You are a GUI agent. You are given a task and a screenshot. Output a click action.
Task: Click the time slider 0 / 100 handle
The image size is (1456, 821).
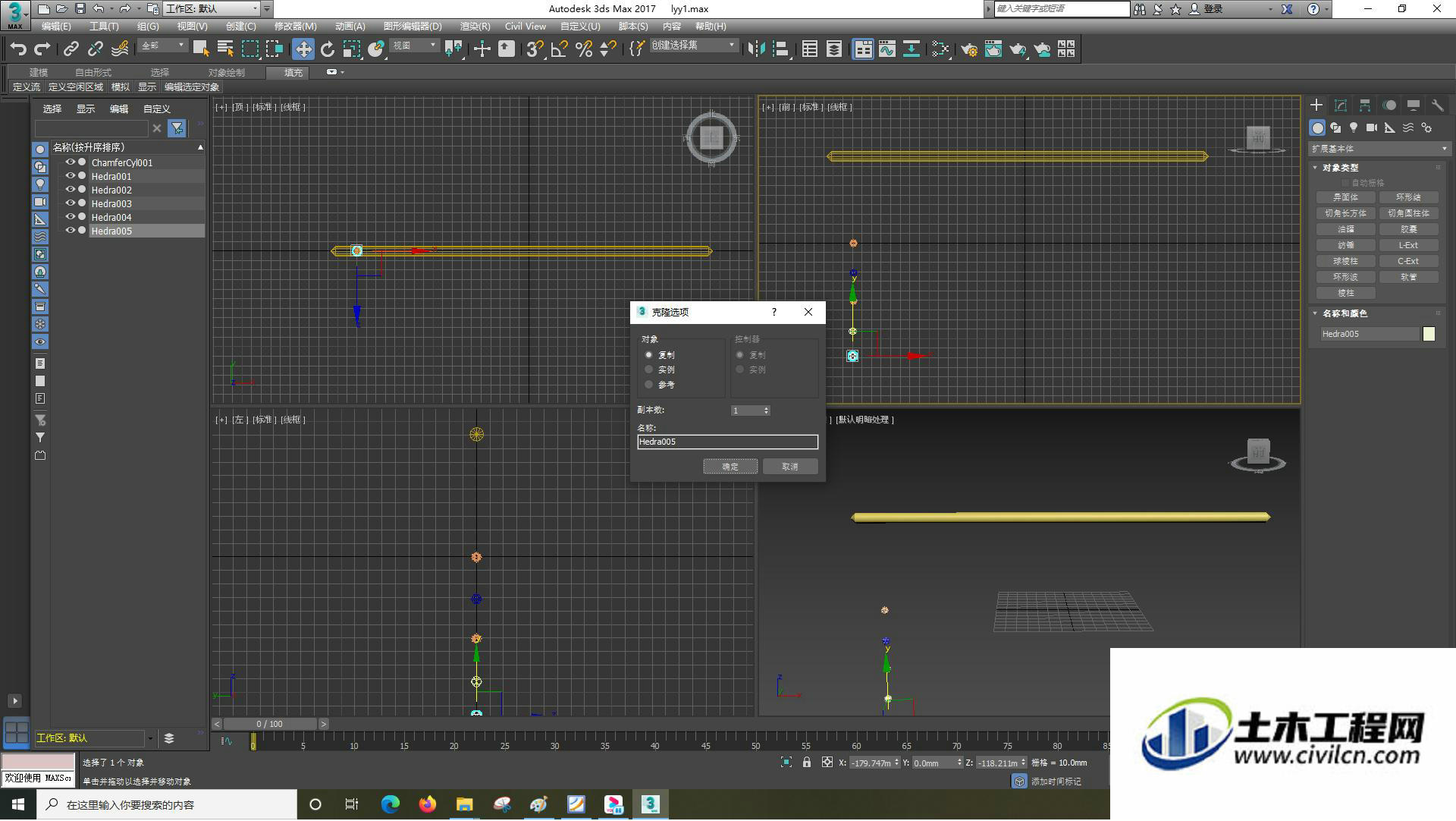click(270, 725)
